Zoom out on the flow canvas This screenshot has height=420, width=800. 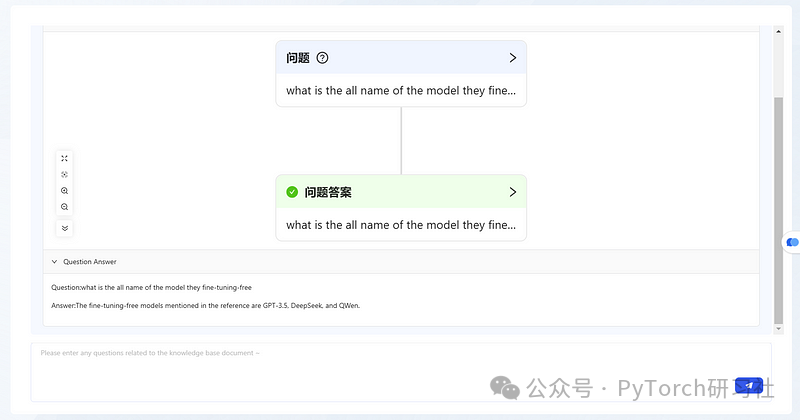pyautogui.click(x=65, y=207)
